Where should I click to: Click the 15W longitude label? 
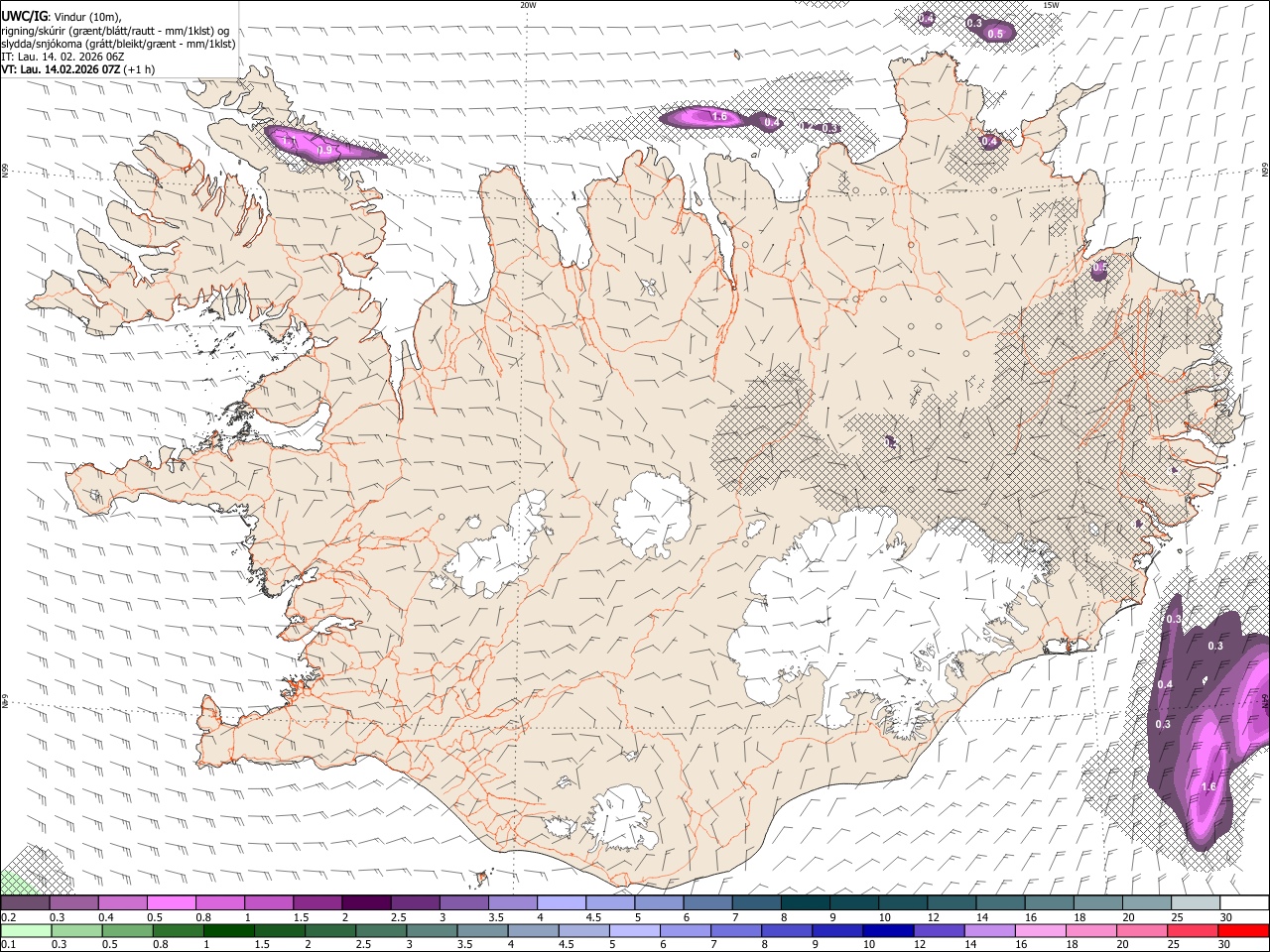[1051, 5]
